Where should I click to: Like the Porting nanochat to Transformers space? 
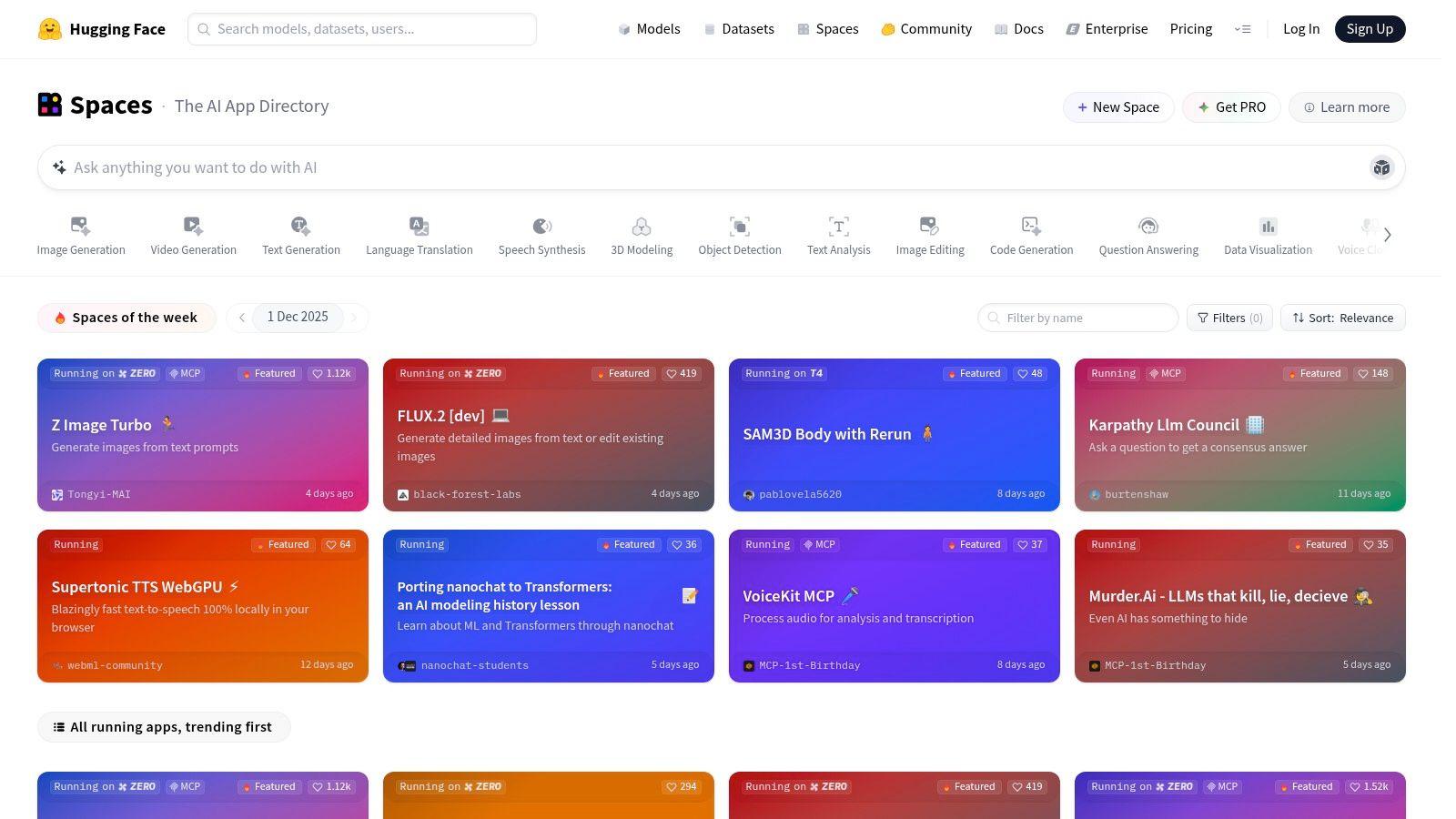684,544
